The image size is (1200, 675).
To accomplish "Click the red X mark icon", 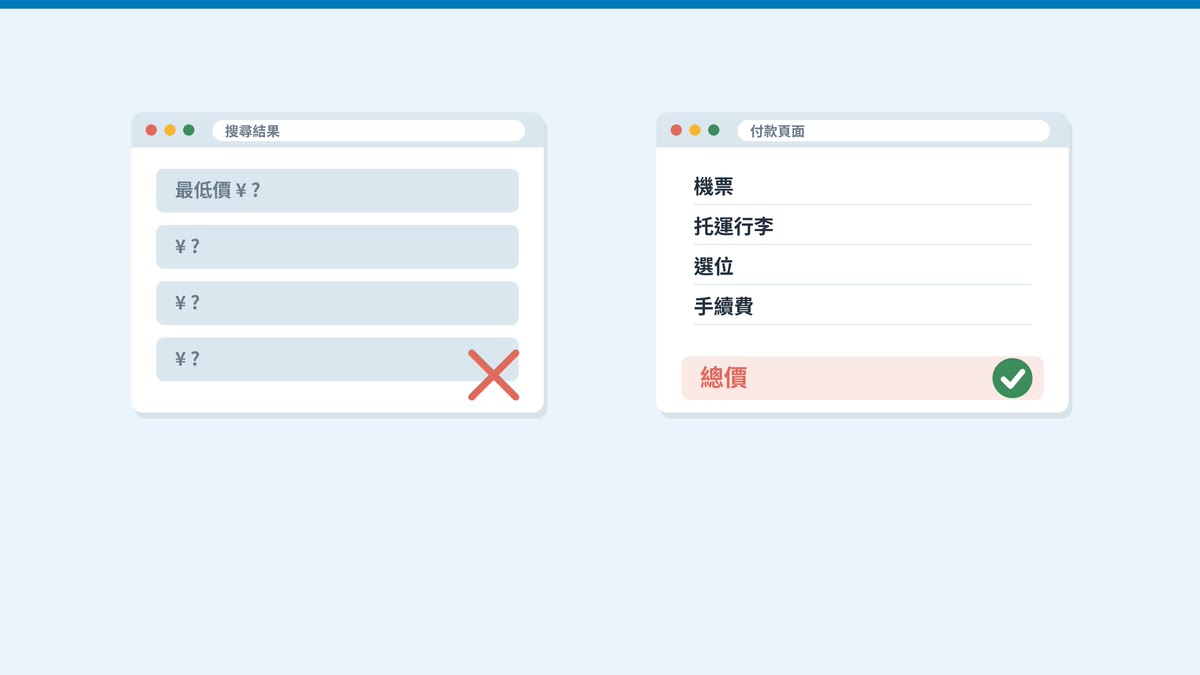I will [x=494, y=375].
